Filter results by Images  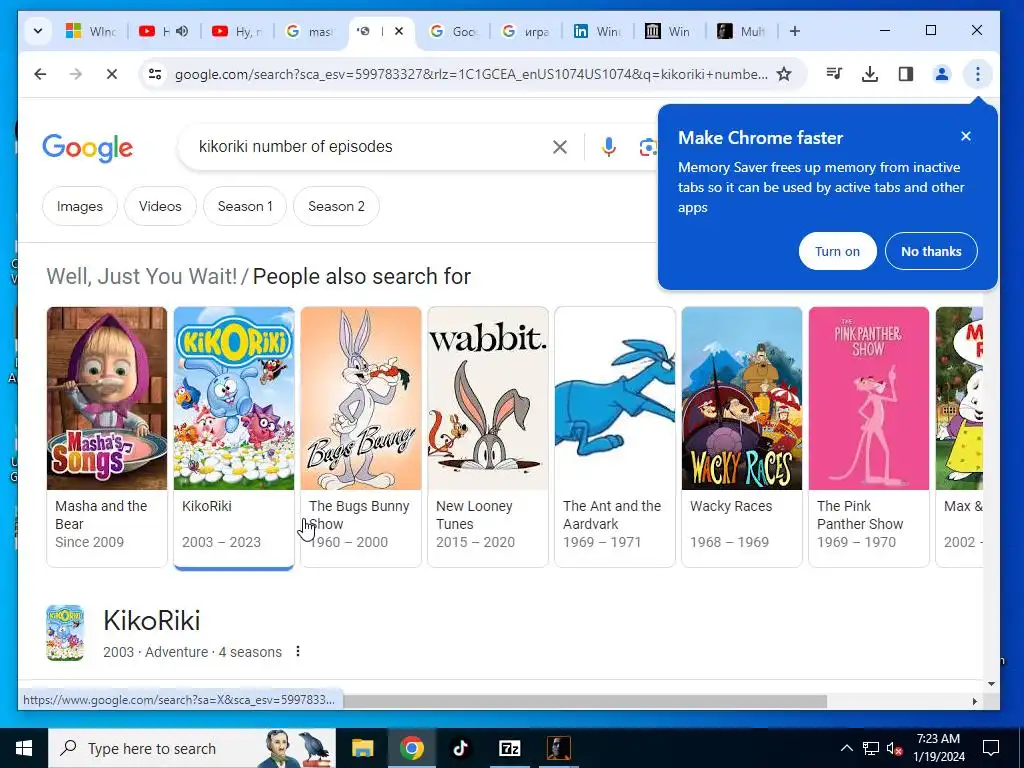(x=80, y=206)
